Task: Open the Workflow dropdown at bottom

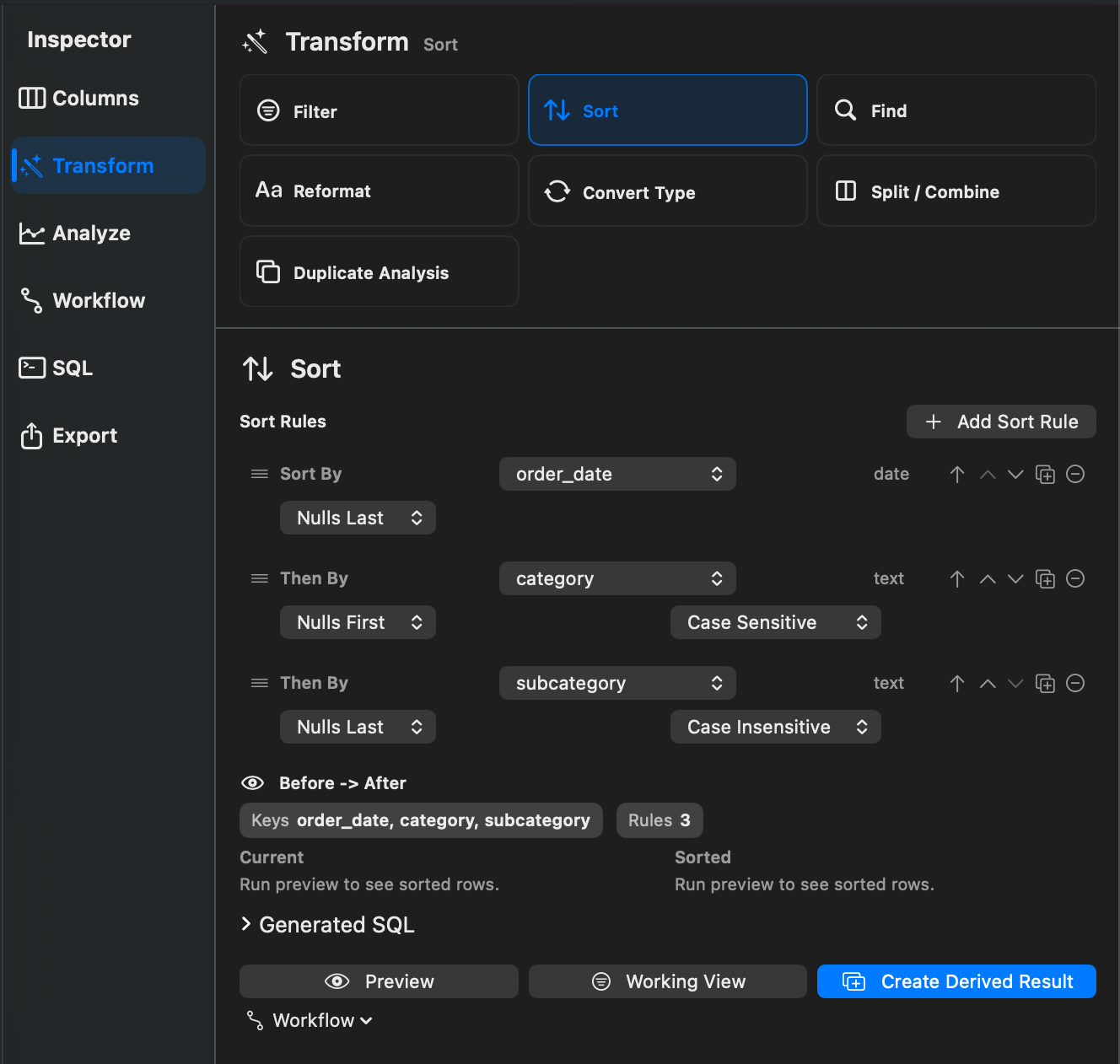Action: [310, 1020]
